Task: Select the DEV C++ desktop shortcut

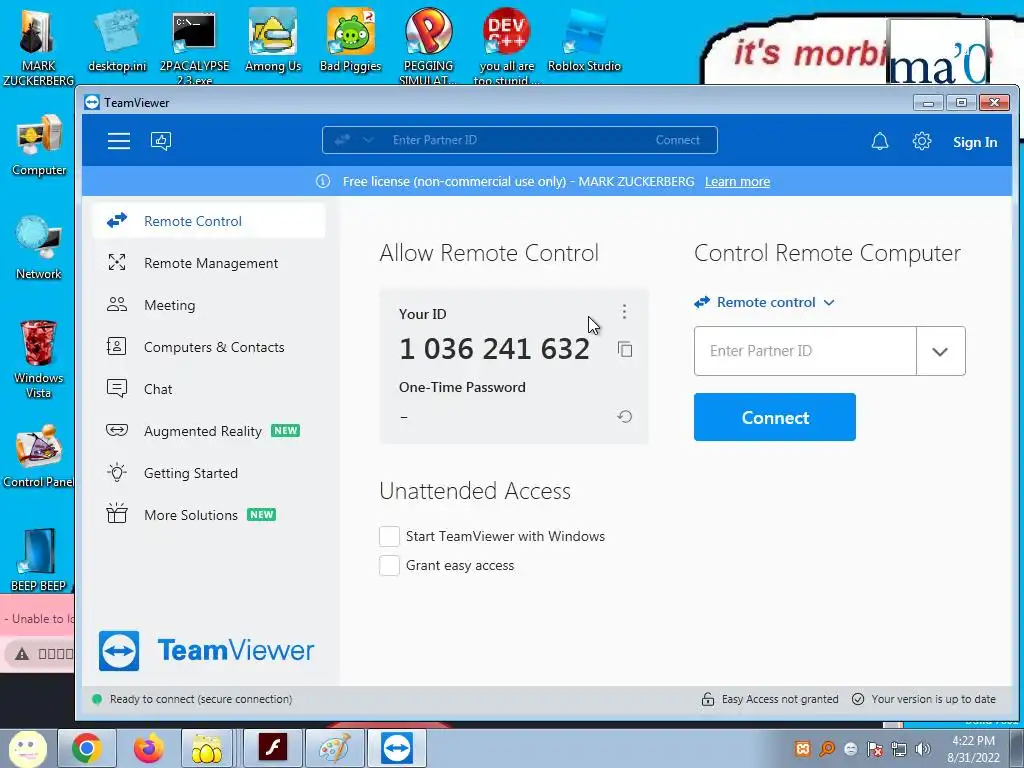Action: [507, 46]
